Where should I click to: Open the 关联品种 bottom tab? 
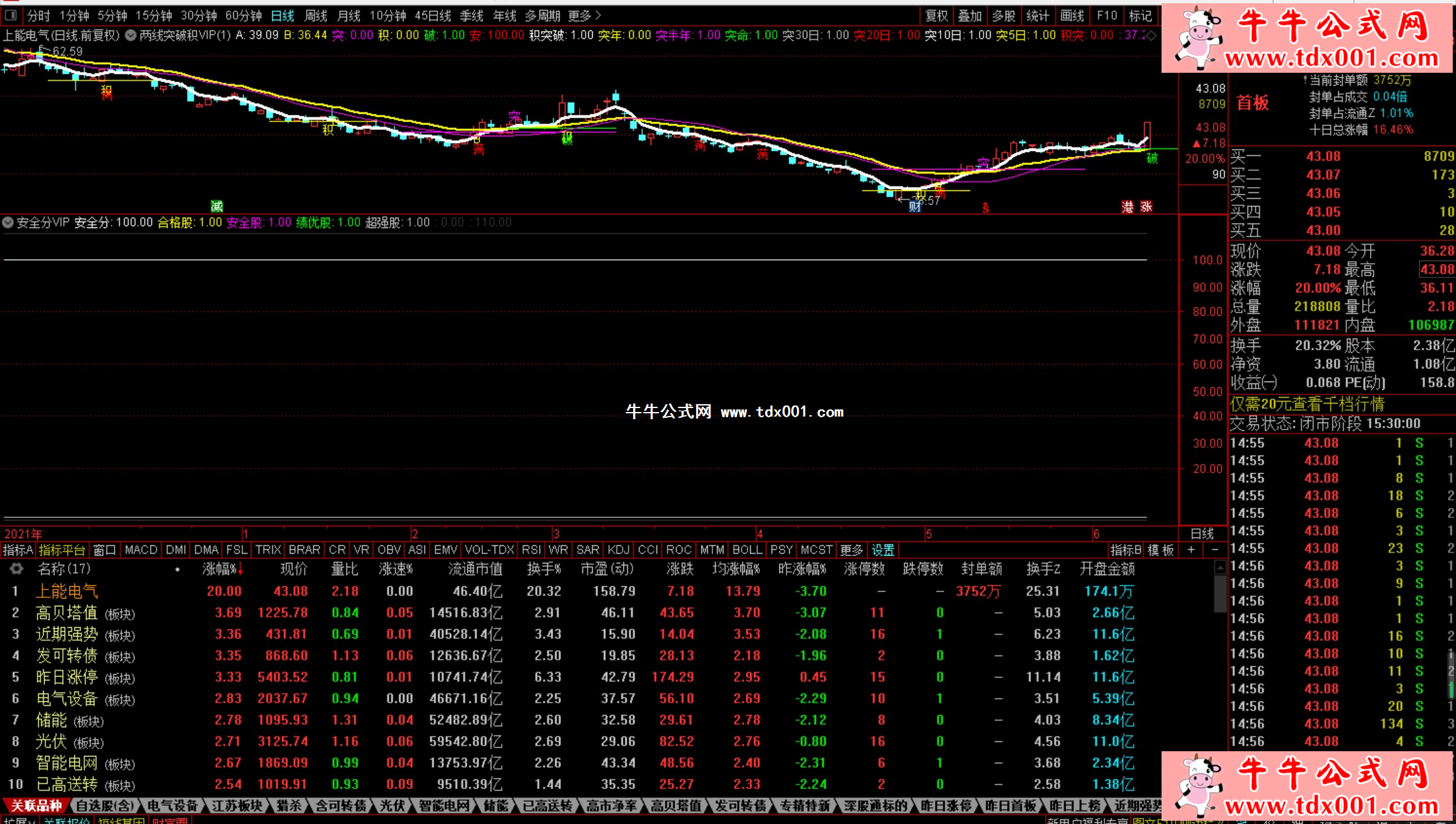(36, 805)
